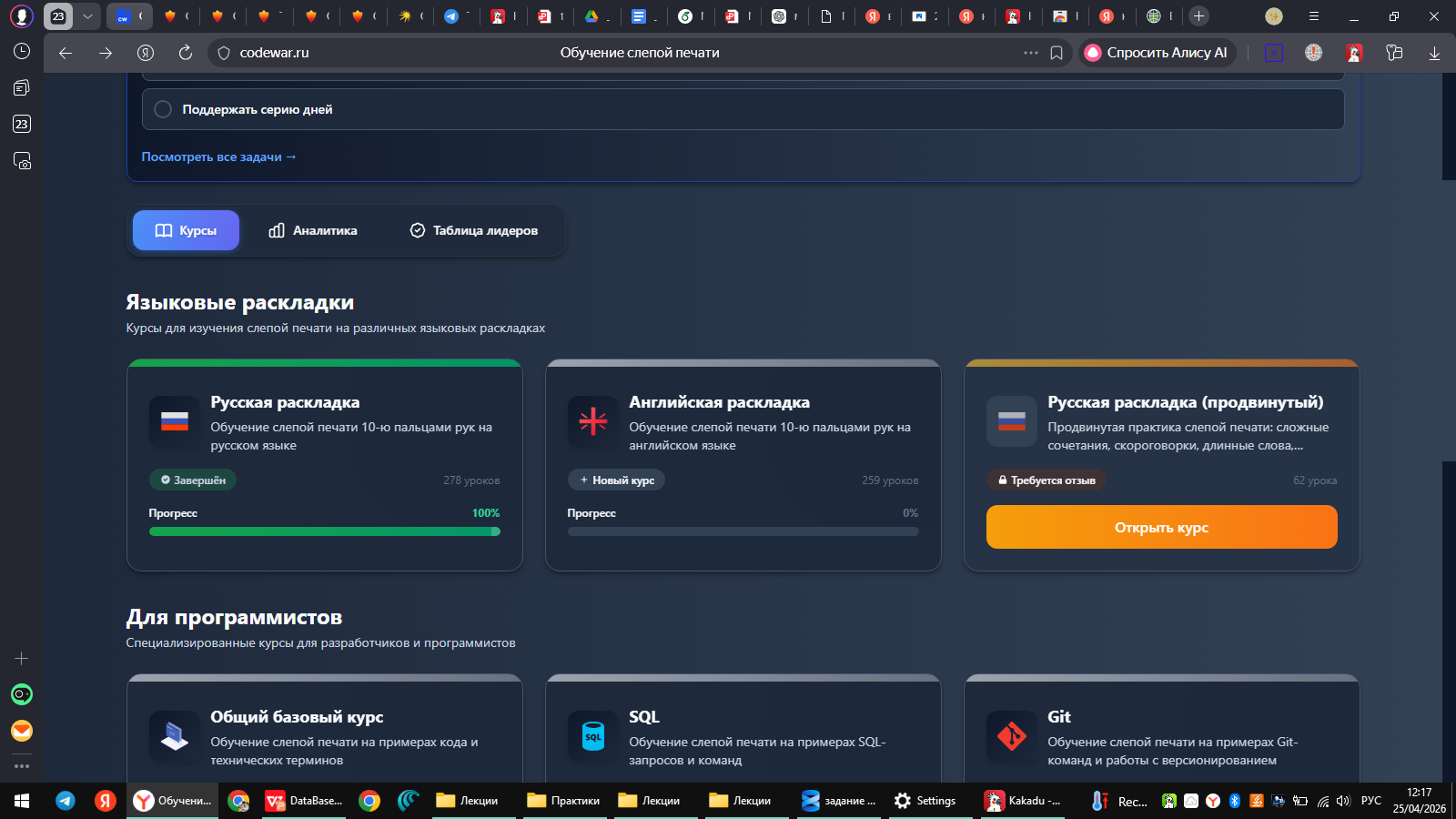
Task: Open the browser hamburger main menu
Action: click(1313, 16)
